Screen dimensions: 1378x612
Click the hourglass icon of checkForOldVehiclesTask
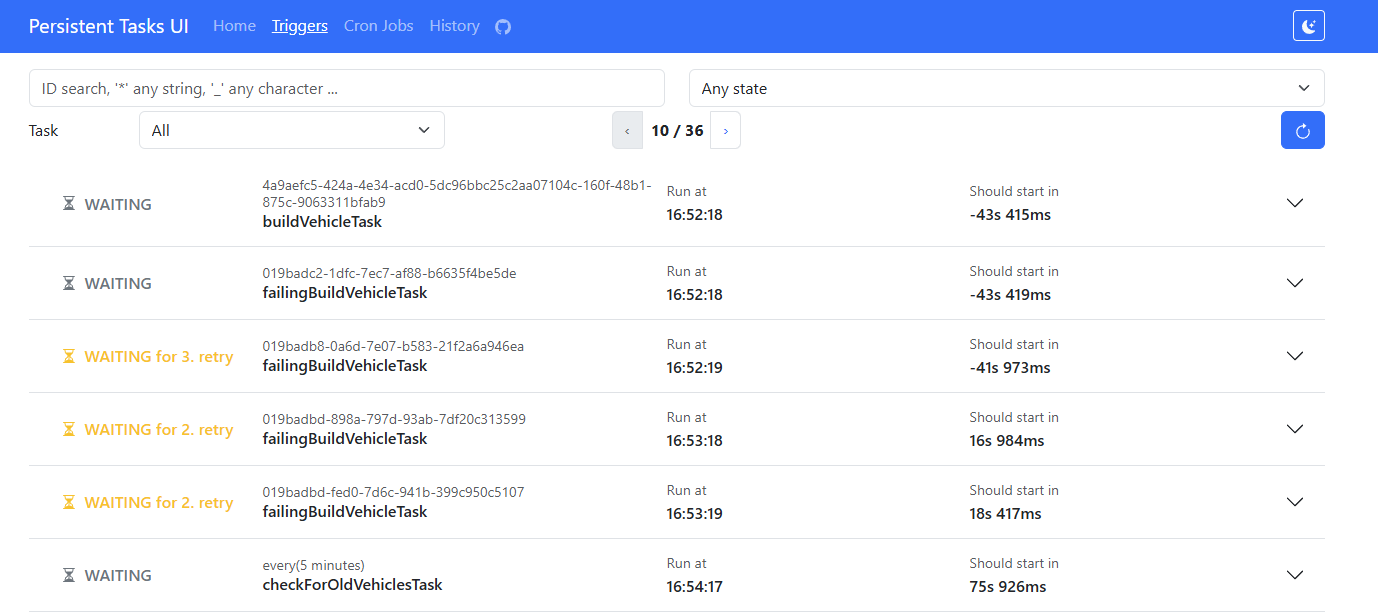tap(69, 576)
